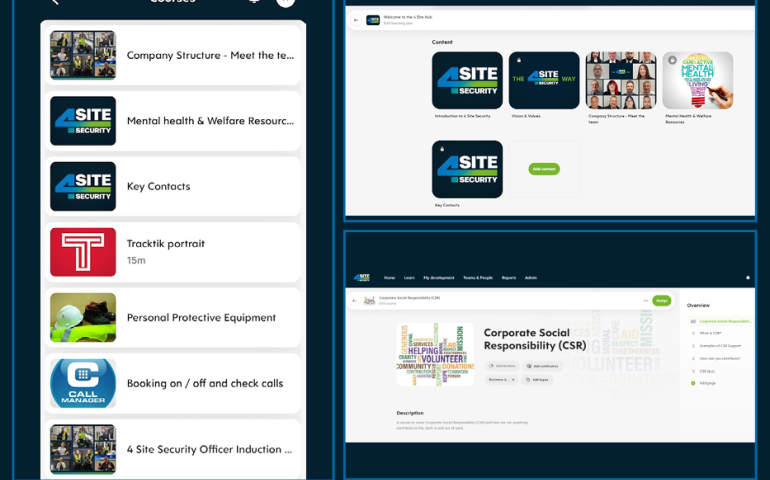
Task: Select the Reports navigation item
Action: 509,278
